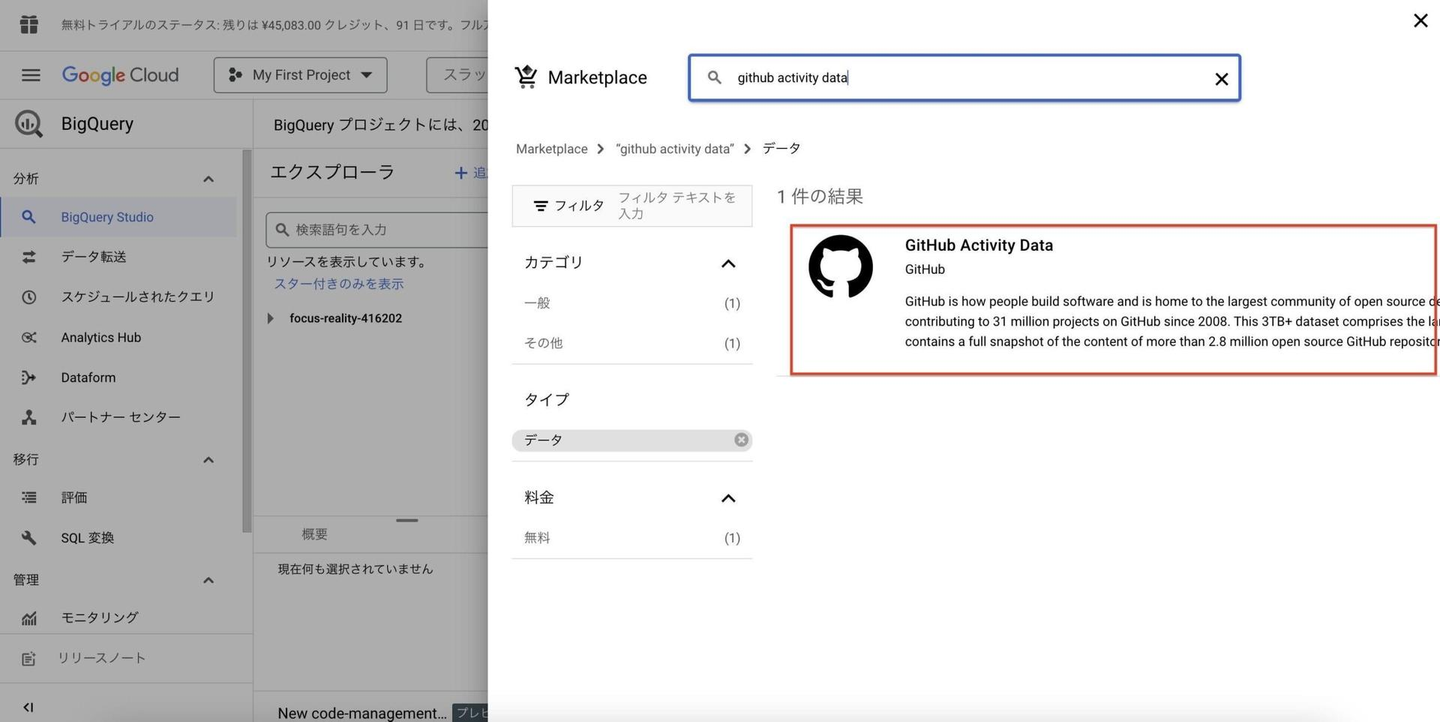Click the Marketplace shopping cart icon
1440x722 pixels.
coord(526,77)
